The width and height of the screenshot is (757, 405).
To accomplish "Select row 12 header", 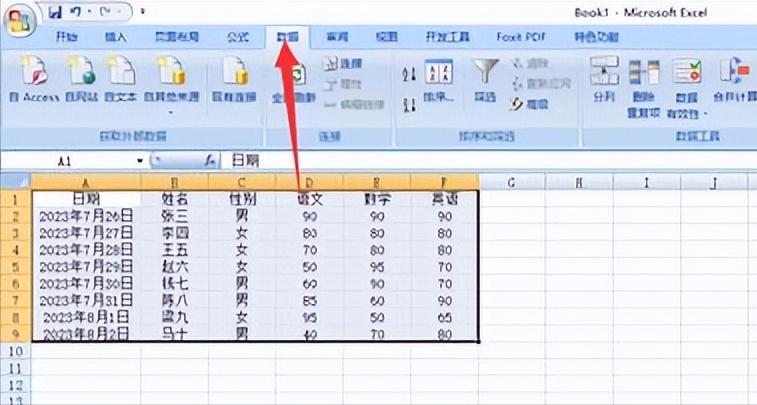I will [15, 385].
